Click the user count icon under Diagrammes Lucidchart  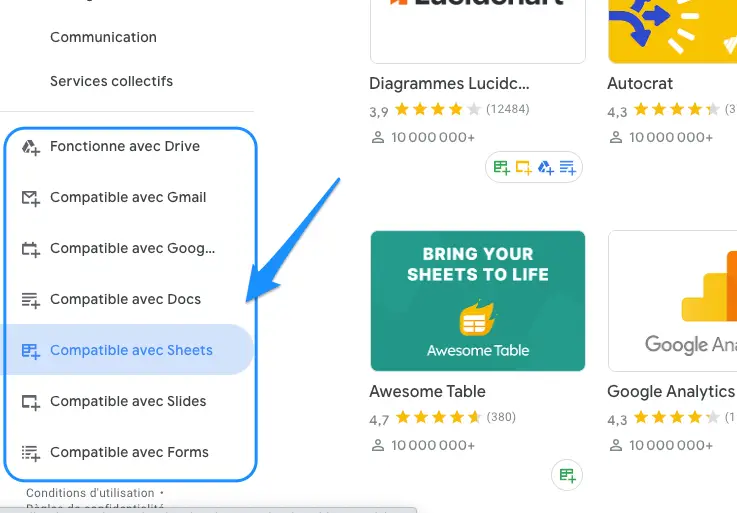pyautogui.click(x=378, y=137)
